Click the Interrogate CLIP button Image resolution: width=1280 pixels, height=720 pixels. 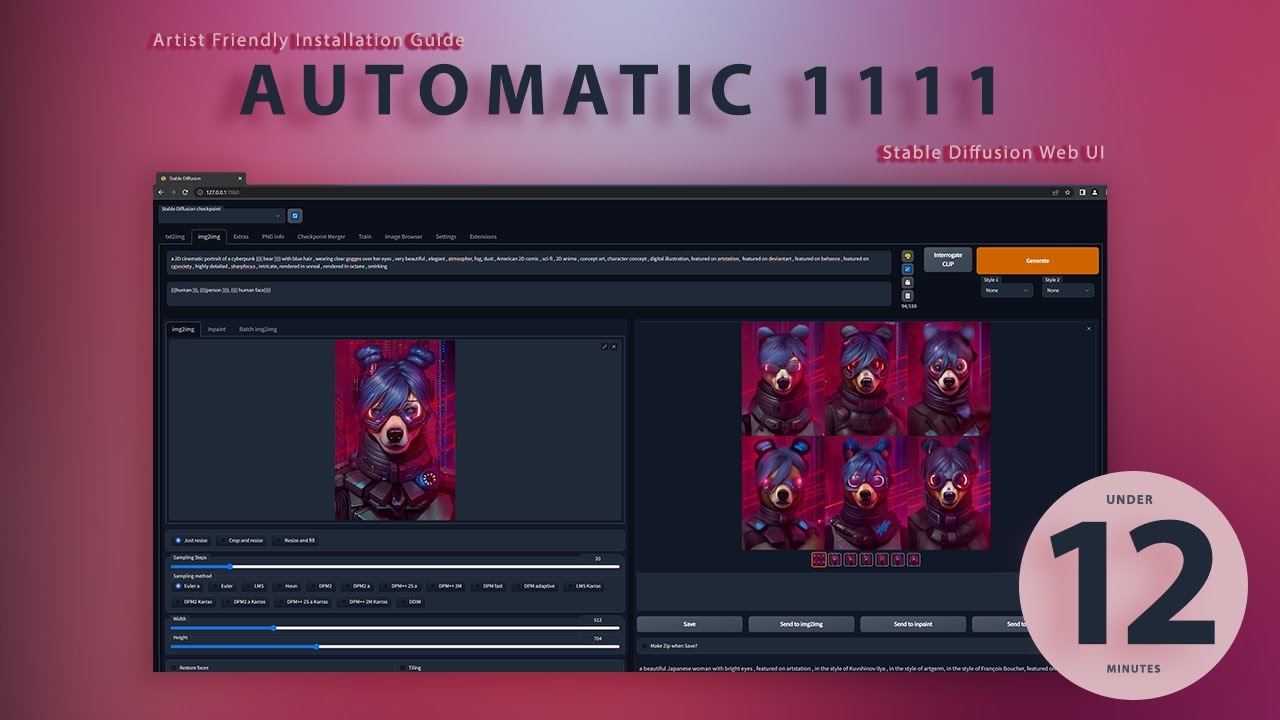[x=948, y=261]
